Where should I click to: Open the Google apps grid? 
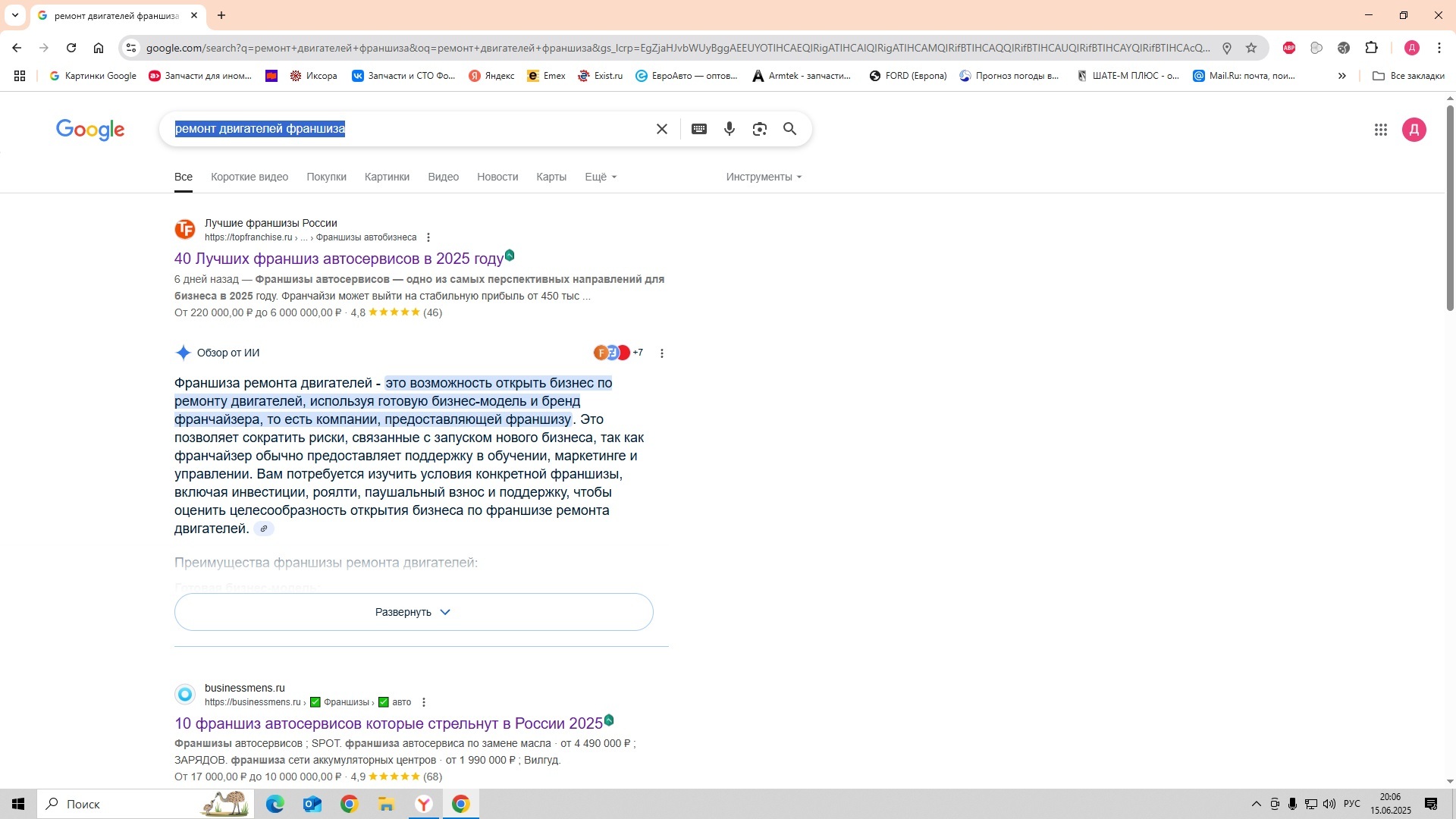coord(1381,130)
